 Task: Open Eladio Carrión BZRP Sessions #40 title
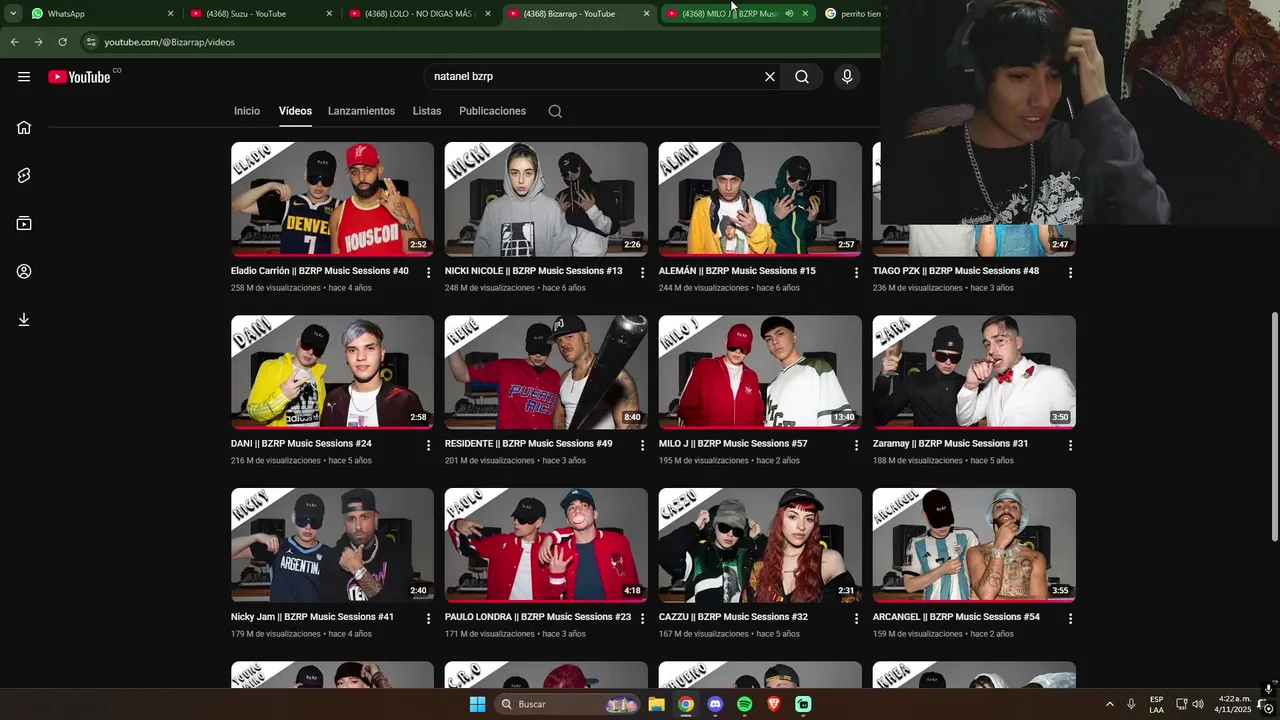click(x=320, y=271)
